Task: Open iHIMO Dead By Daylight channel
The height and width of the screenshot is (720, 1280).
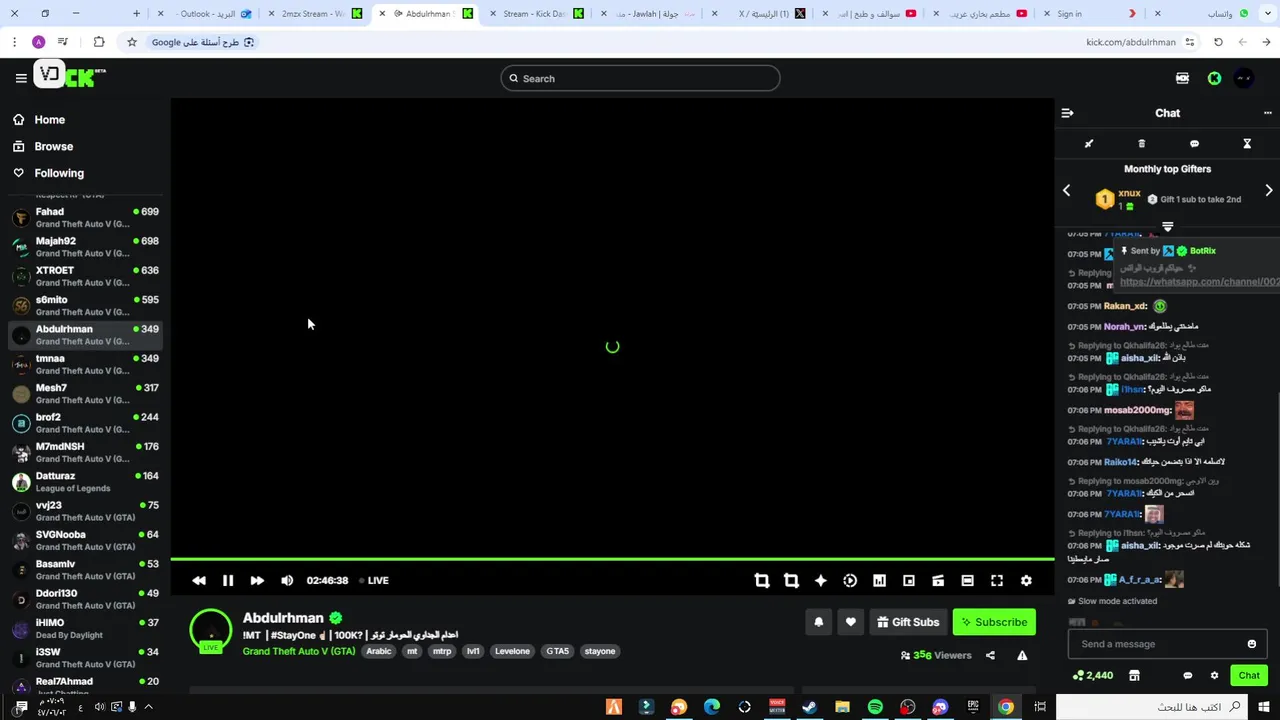Action: [85, 629]
